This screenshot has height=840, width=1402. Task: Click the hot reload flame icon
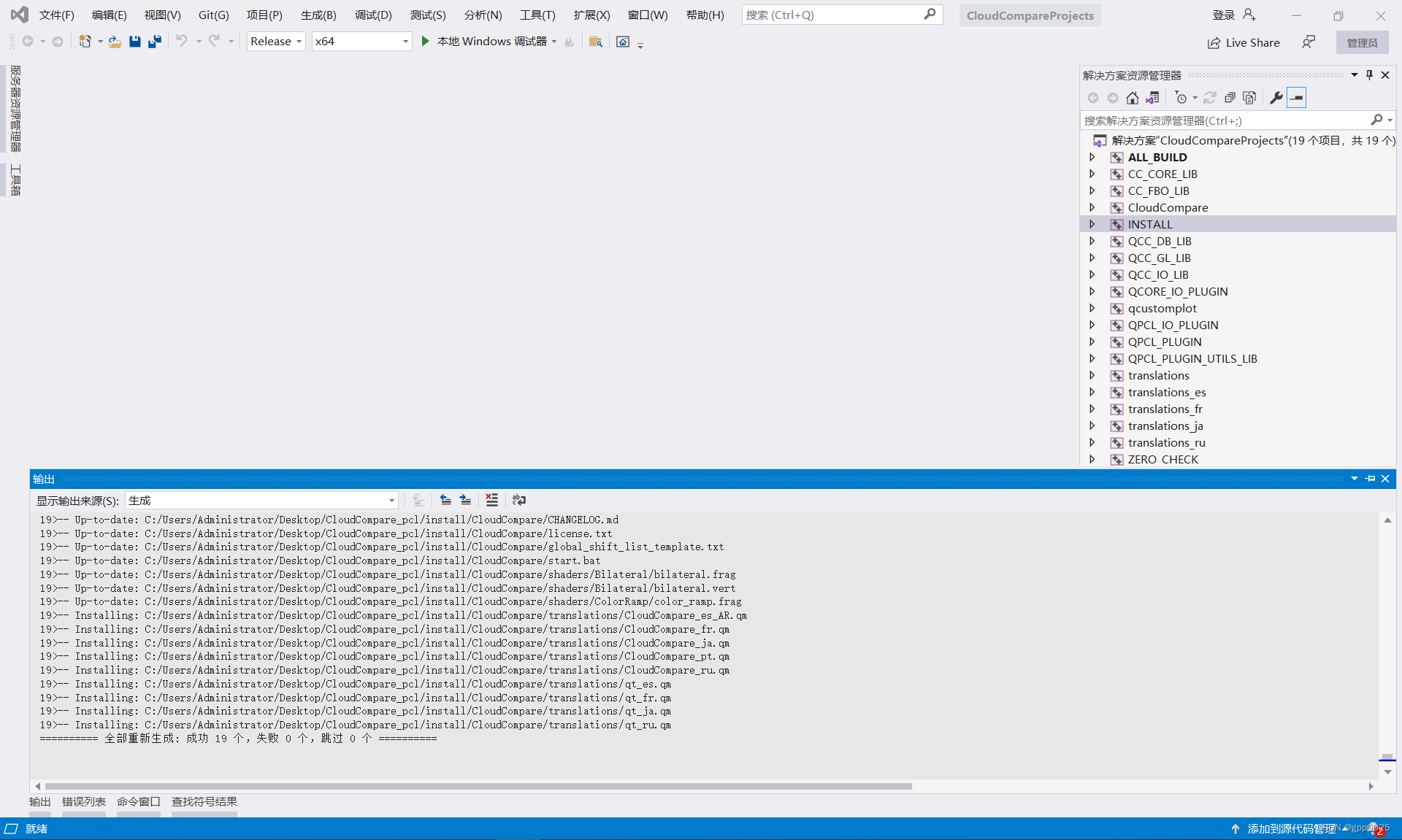570,42
